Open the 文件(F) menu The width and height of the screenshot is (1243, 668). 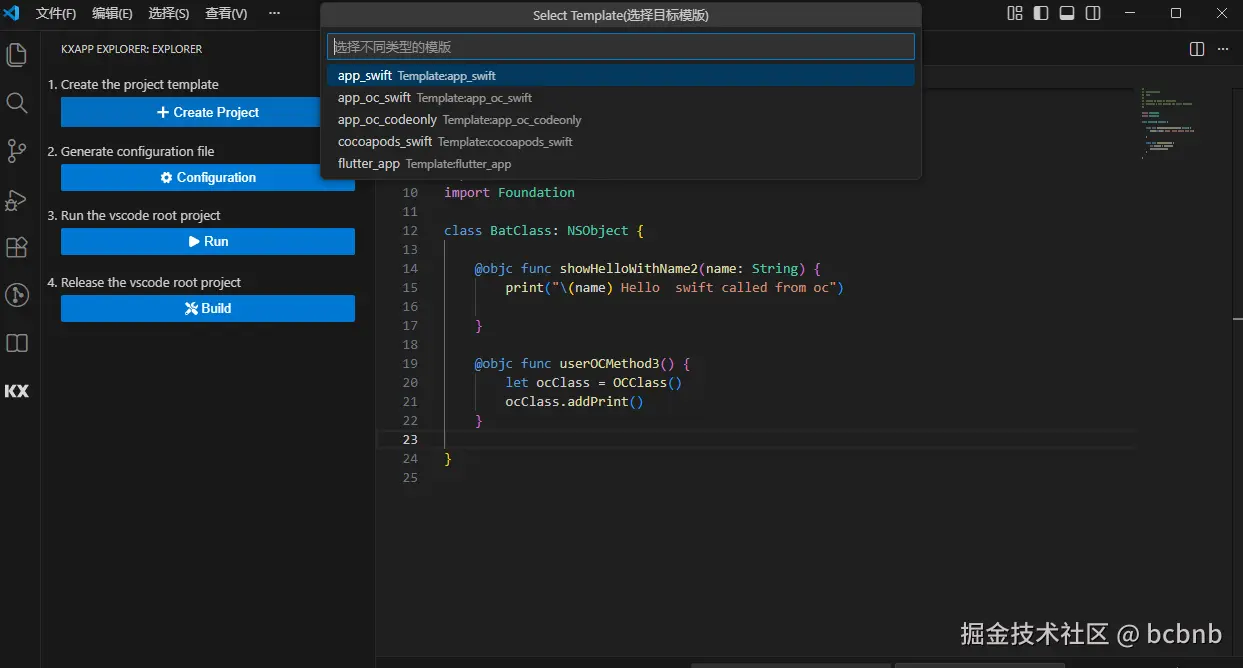point(56,14)
